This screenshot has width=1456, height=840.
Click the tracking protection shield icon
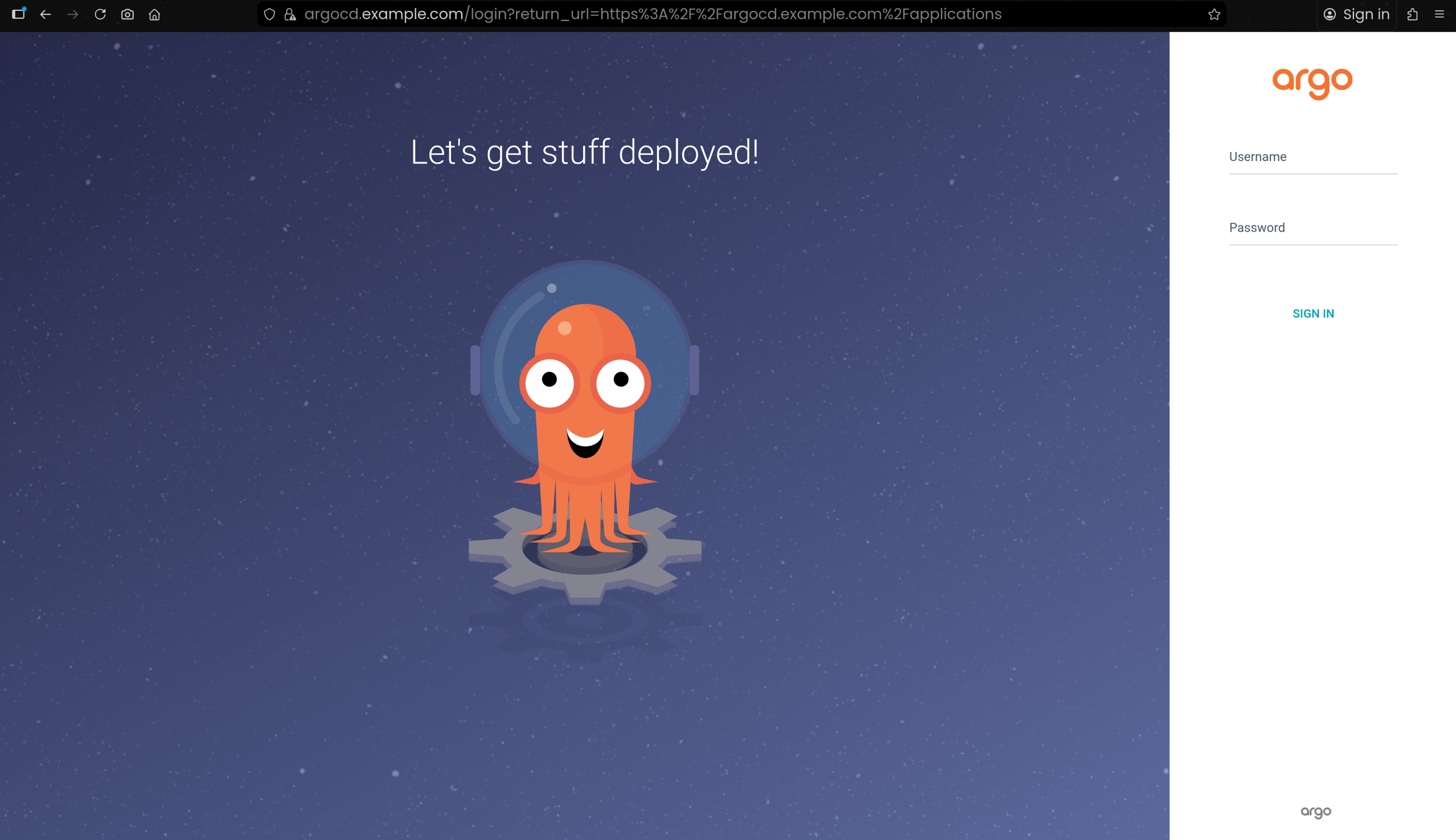(x=269, y=14)
